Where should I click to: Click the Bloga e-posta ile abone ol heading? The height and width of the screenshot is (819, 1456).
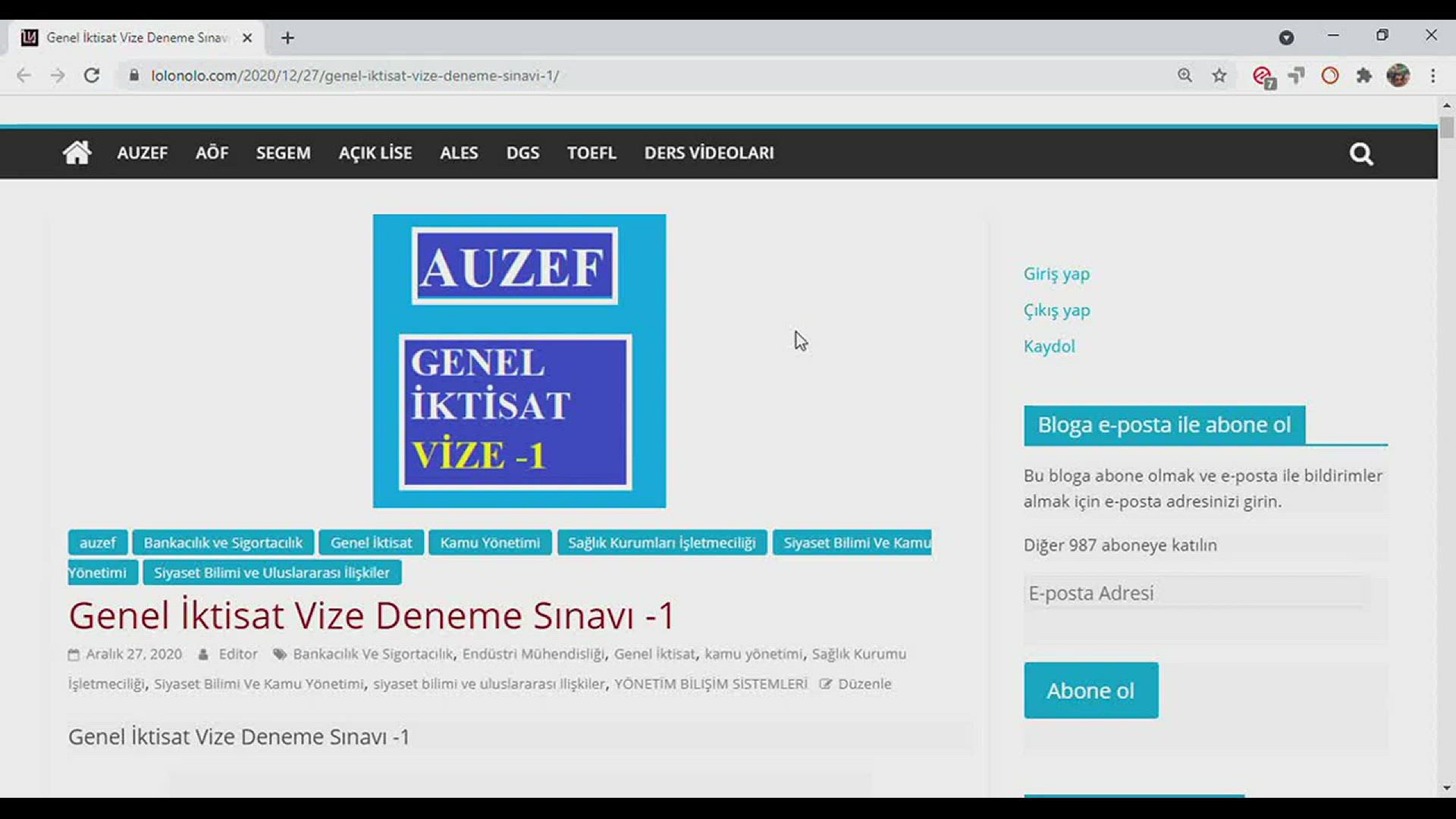1164,425
